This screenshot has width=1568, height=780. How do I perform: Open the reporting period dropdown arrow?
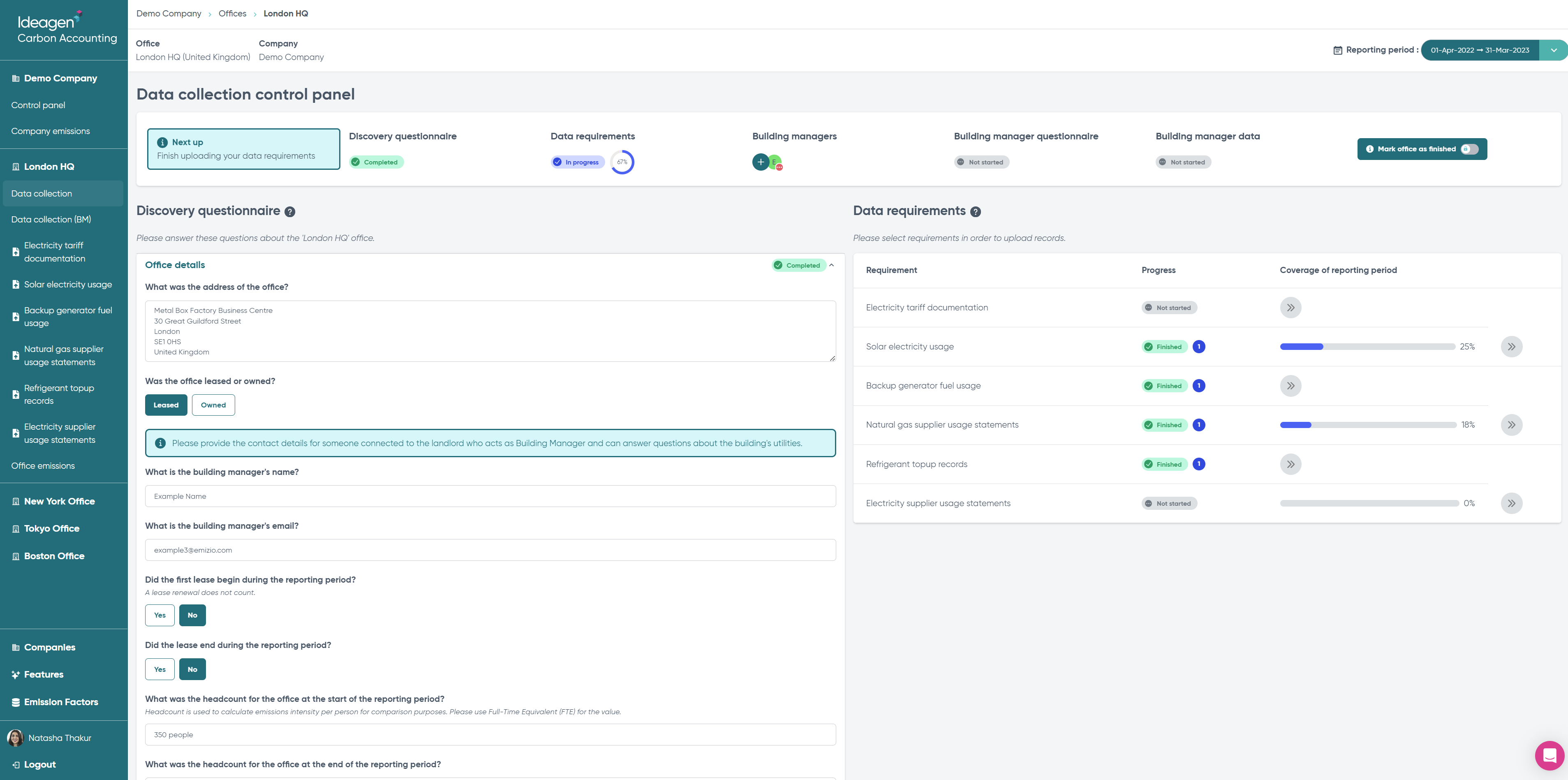(x=1553, y=50)
